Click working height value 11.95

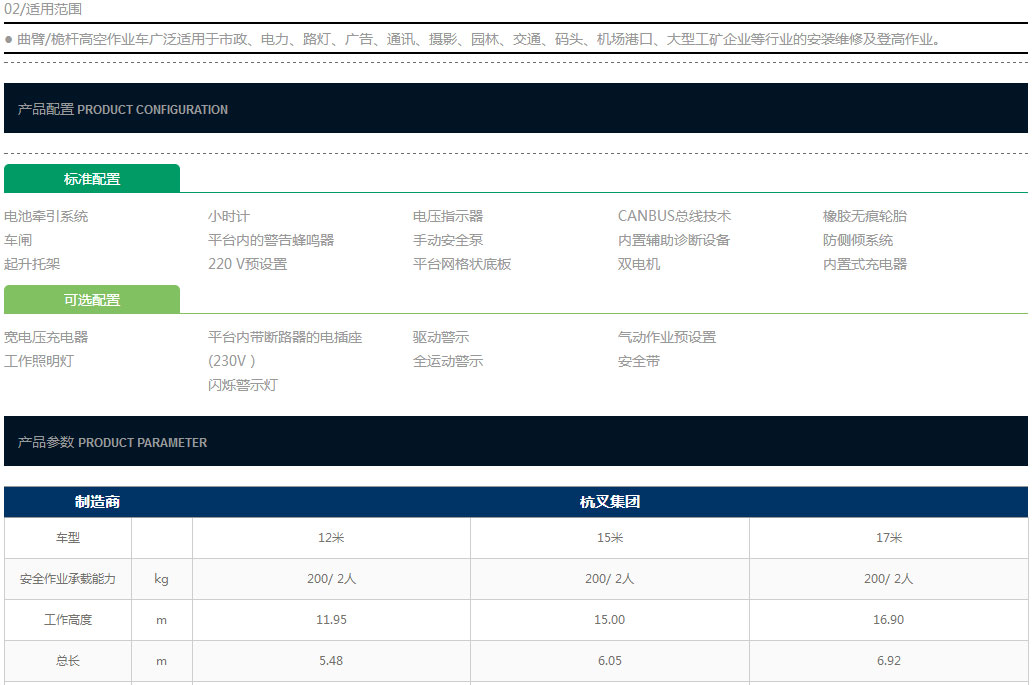point(331,620)
